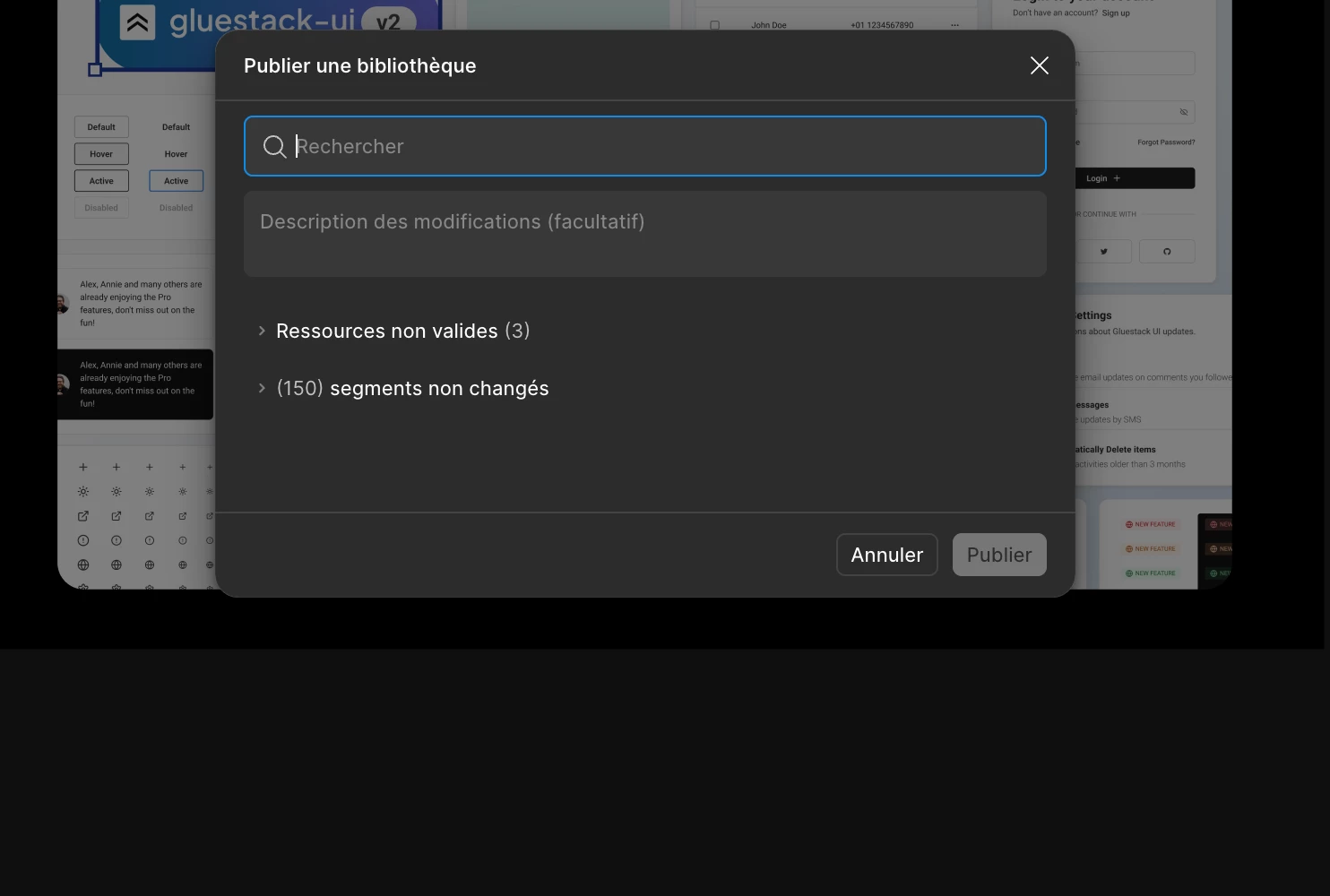Screen dimensions: 1330x896
Task: Expand Ressources non valides chevron
Action: pos(262,331)
